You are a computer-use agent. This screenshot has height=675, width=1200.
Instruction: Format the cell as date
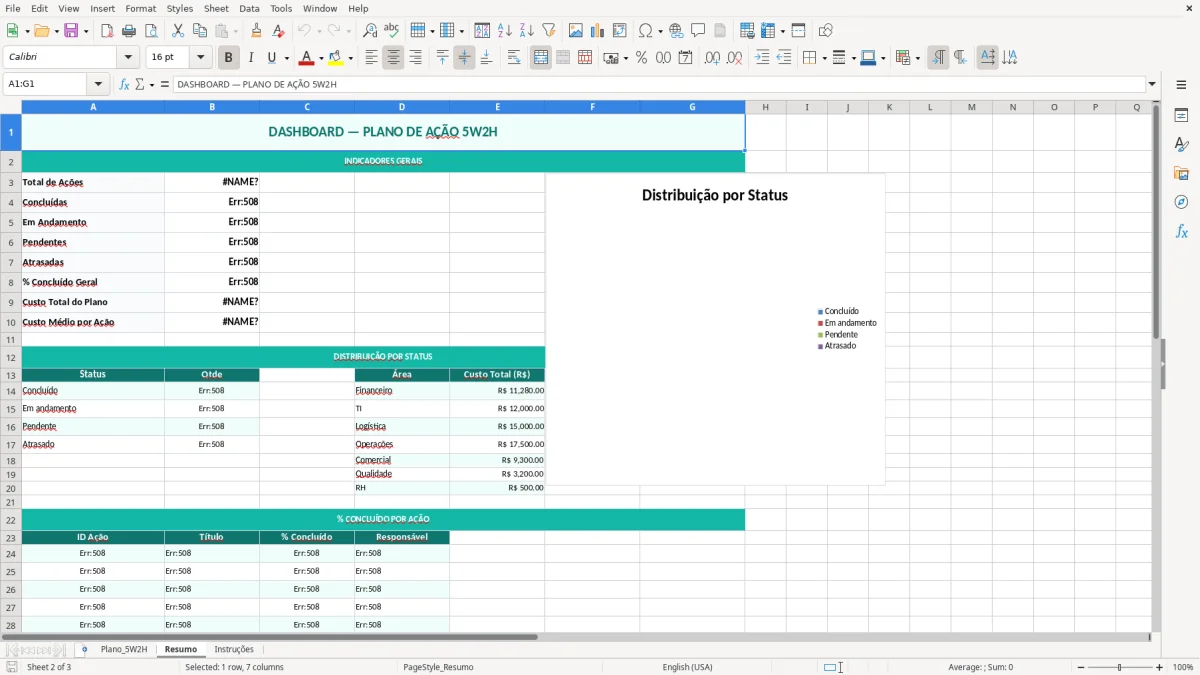685,58
